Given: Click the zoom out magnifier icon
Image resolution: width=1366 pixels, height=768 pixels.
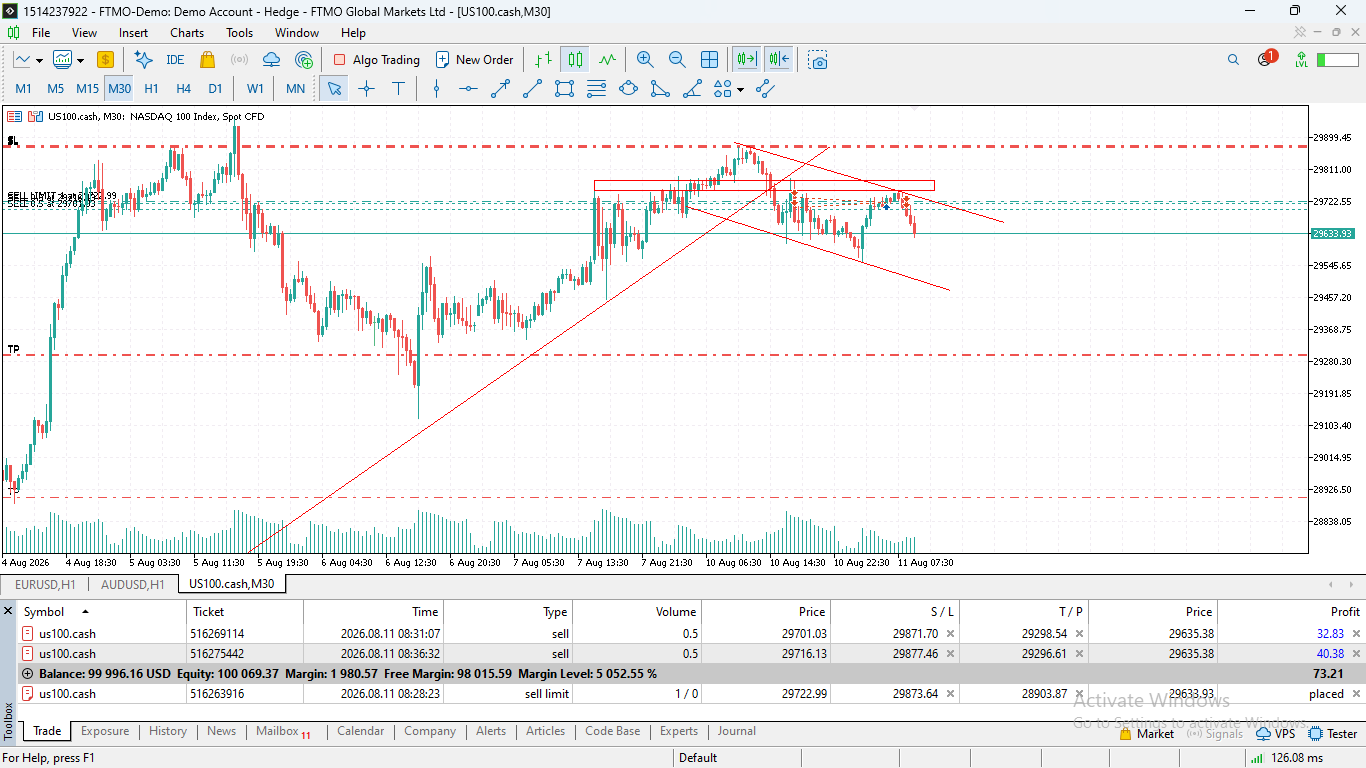Looking at the screenshot, I should (x=677, y=60).
